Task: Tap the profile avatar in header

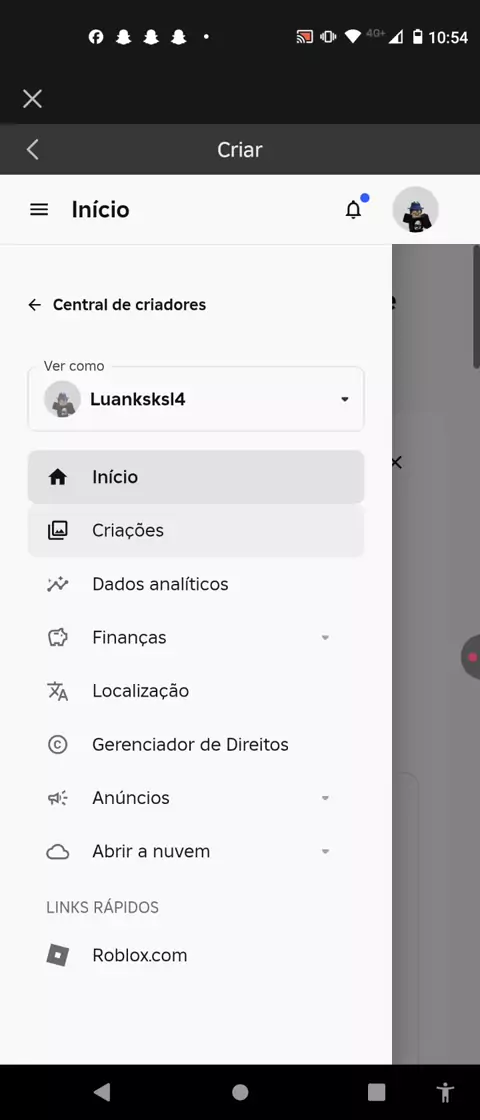Action: coord(415,209)
